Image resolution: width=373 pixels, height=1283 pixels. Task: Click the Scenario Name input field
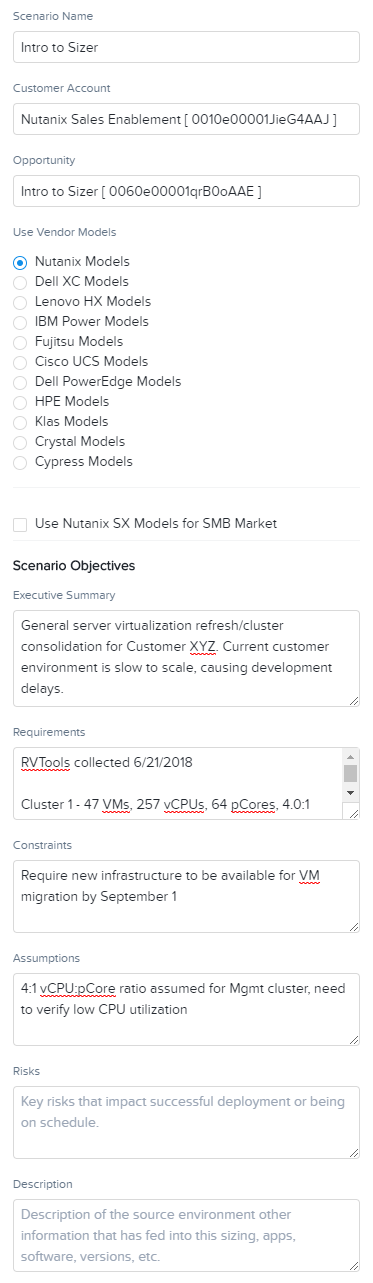186,47
